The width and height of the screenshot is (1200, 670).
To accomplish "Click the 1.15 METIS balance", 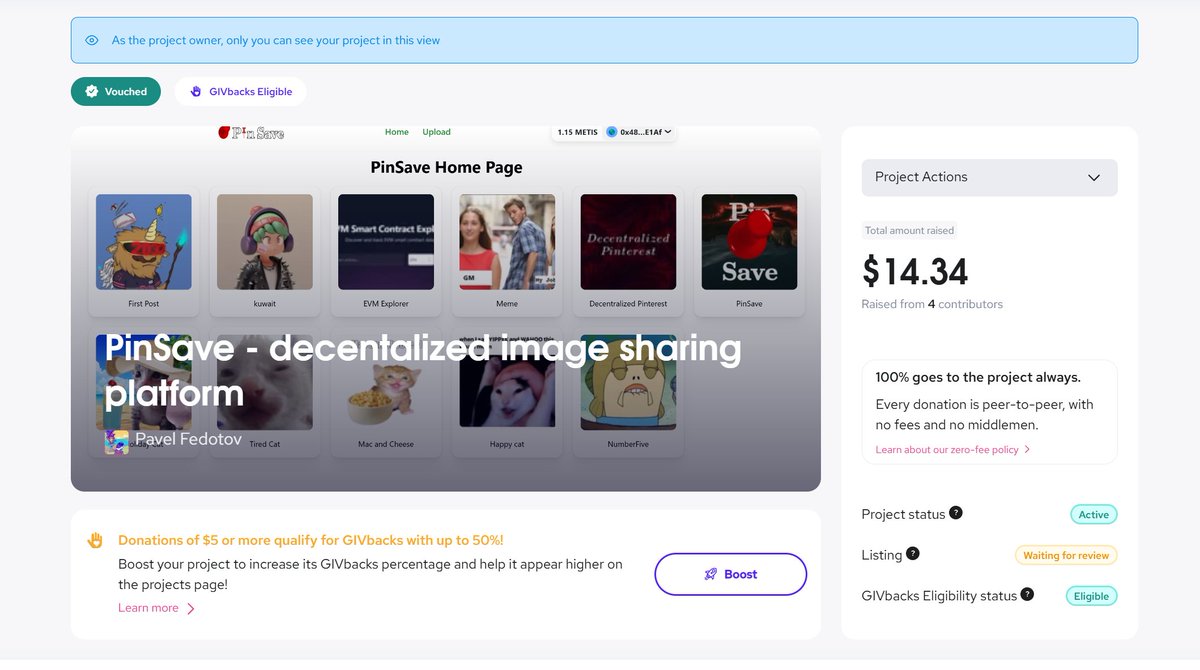I will 577,132.
